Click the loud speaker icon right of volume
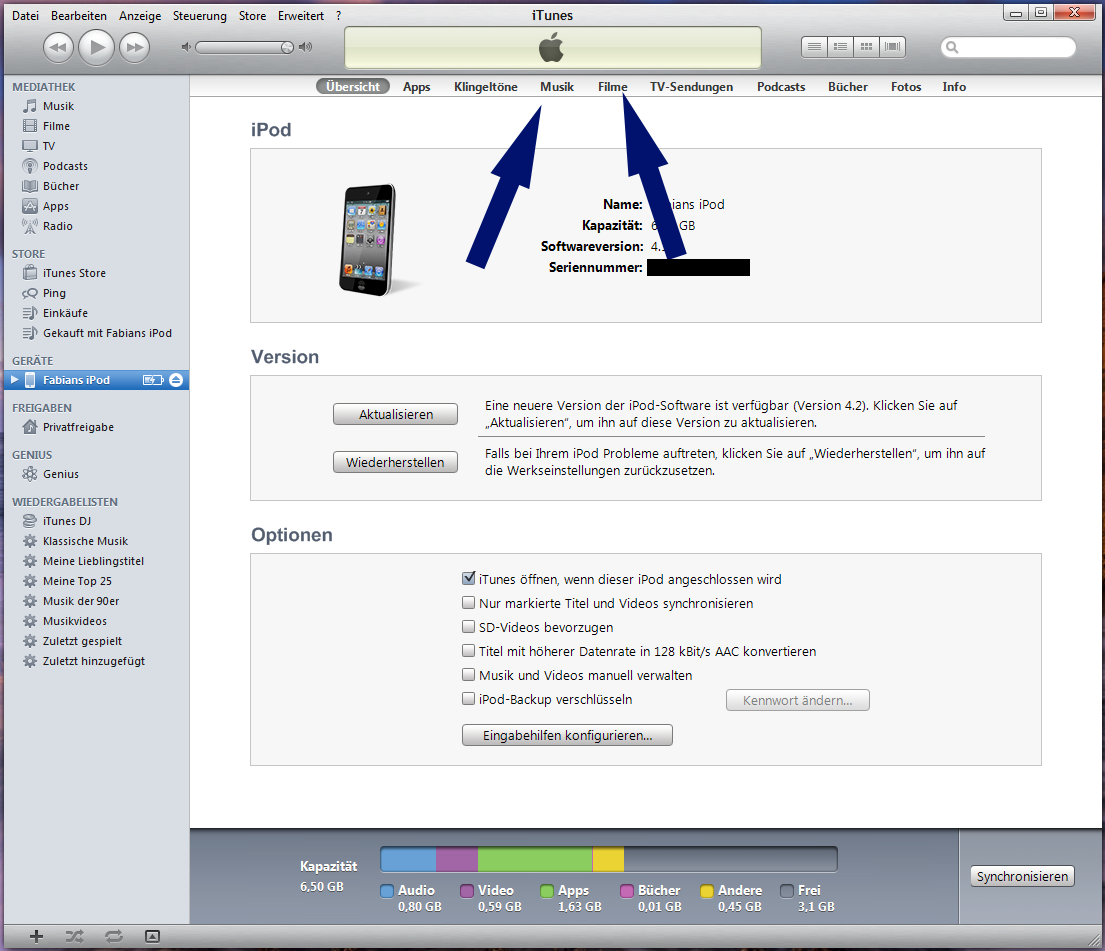The height and width of the screenshot is (951, 1105). pyautogui.click(x=305, y=47)
